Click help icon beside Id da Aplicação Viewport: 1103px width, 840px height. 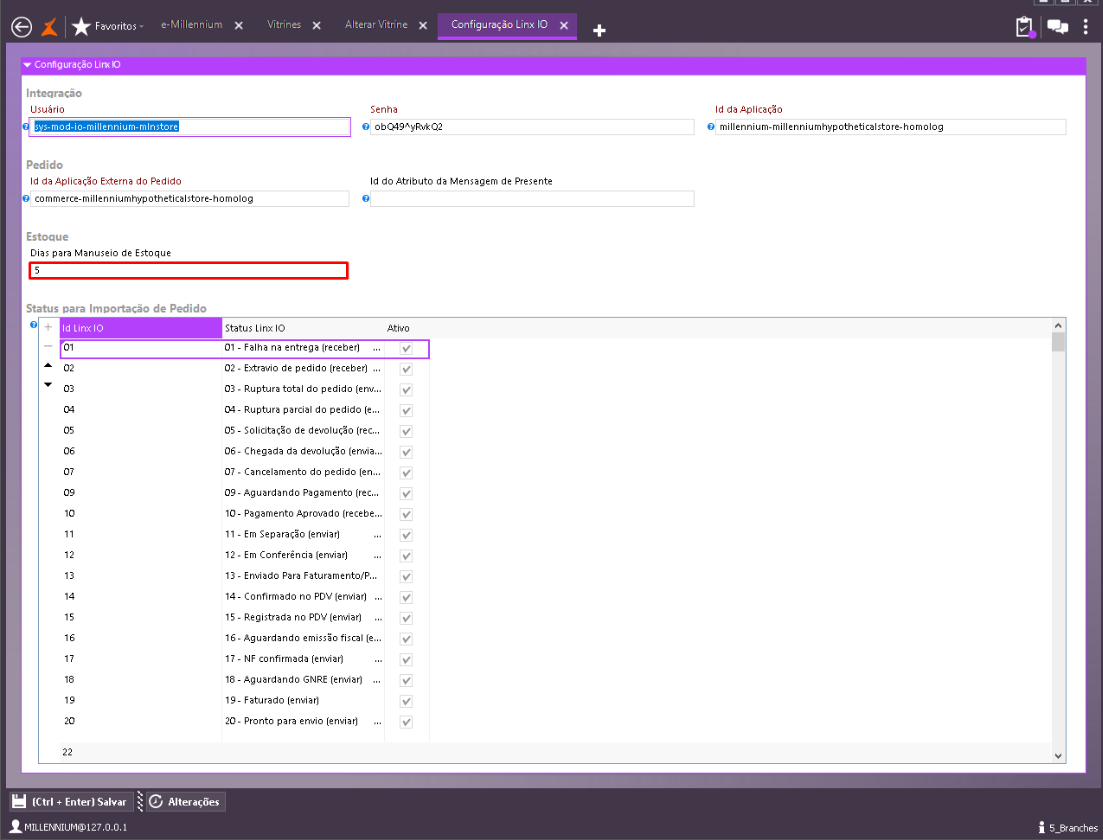point(711,127)
